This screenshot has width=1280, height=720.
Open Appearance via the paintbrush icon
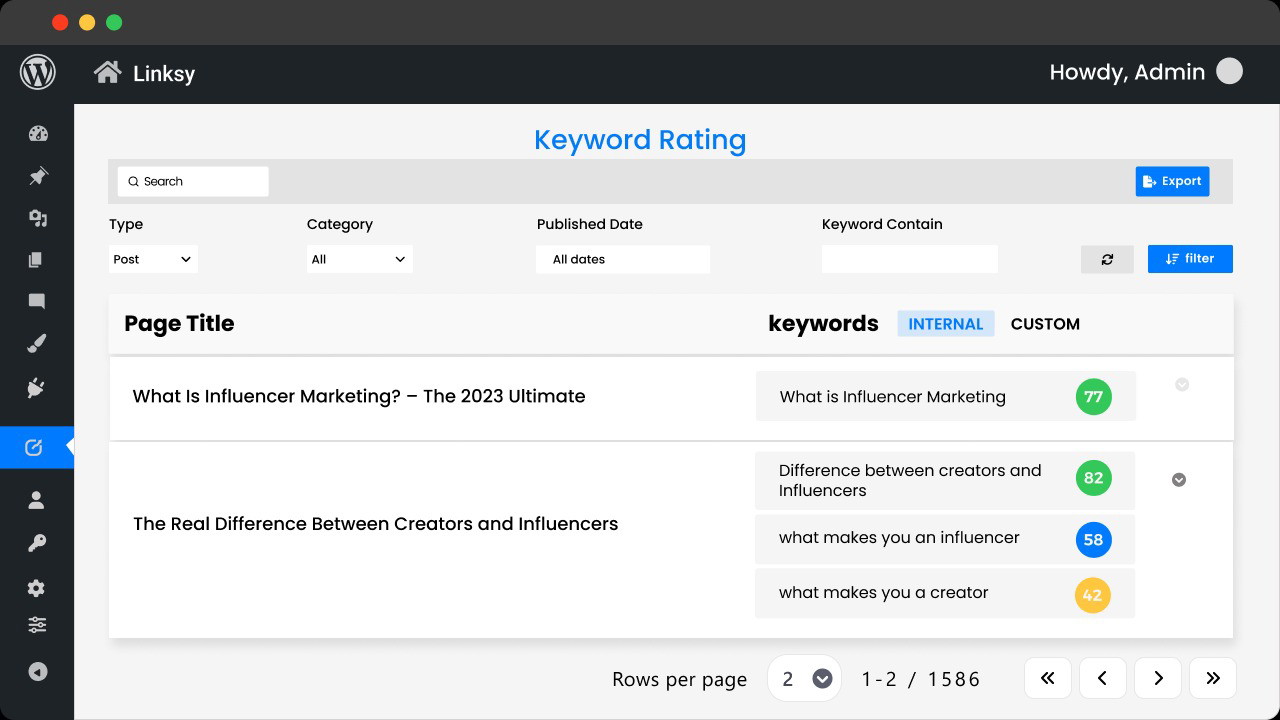37,345
